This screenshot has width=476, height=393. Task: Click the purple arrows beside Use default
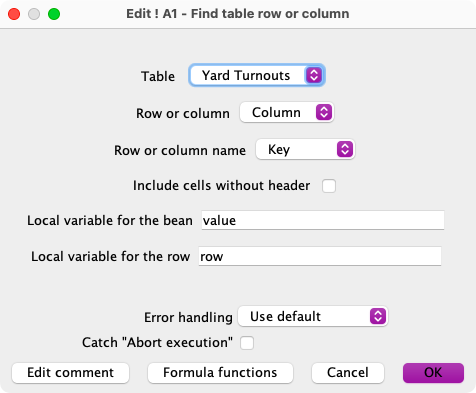point(378,316)
